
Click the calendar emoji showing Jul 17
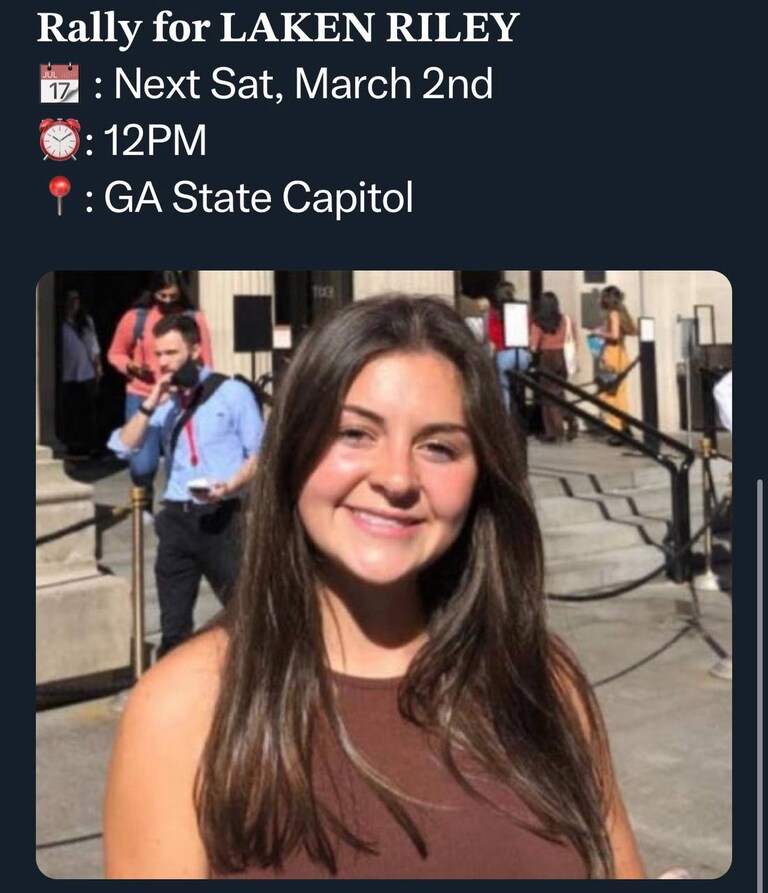59,83
